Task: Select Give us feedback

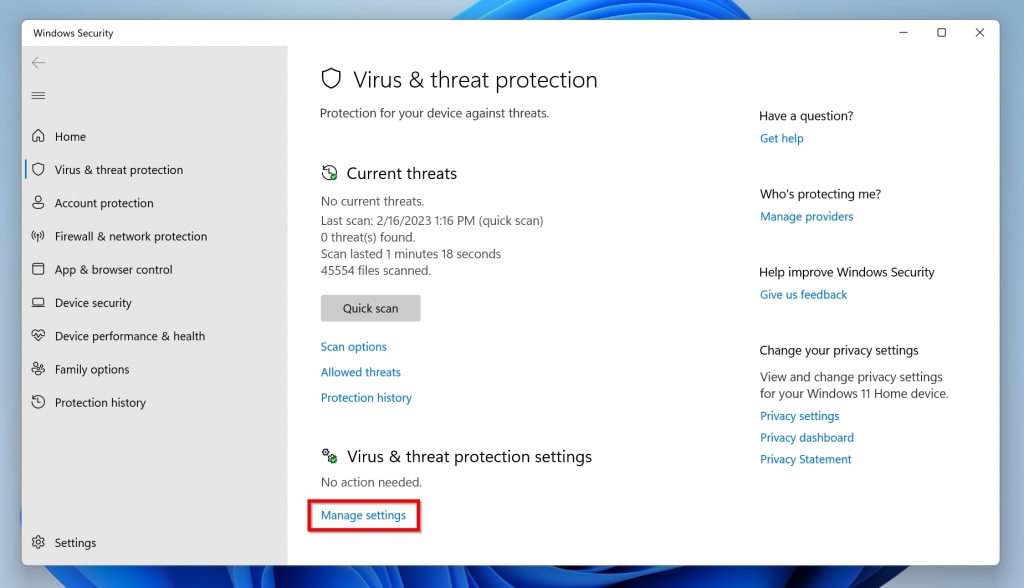Action: [803, 294]
